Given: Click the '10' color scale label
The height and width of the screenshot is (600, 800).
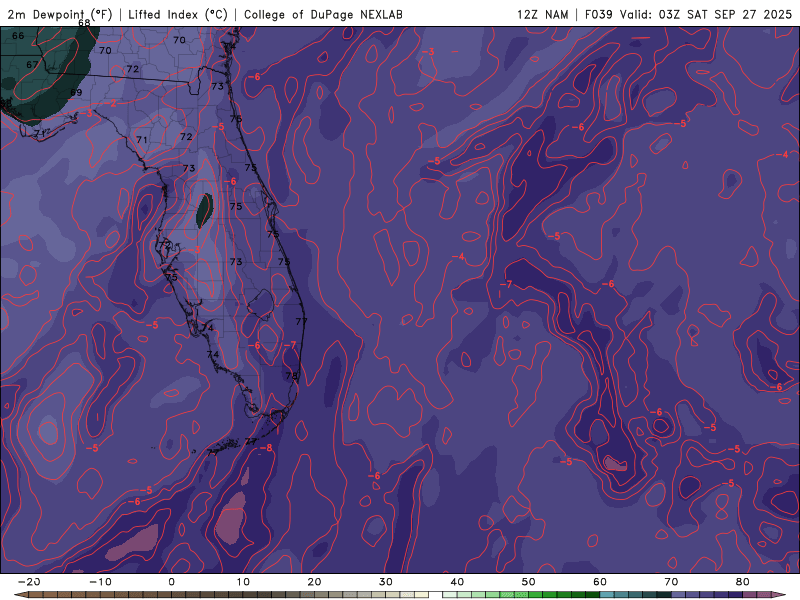Looking at the screenshot, I should tap(243, 582).
